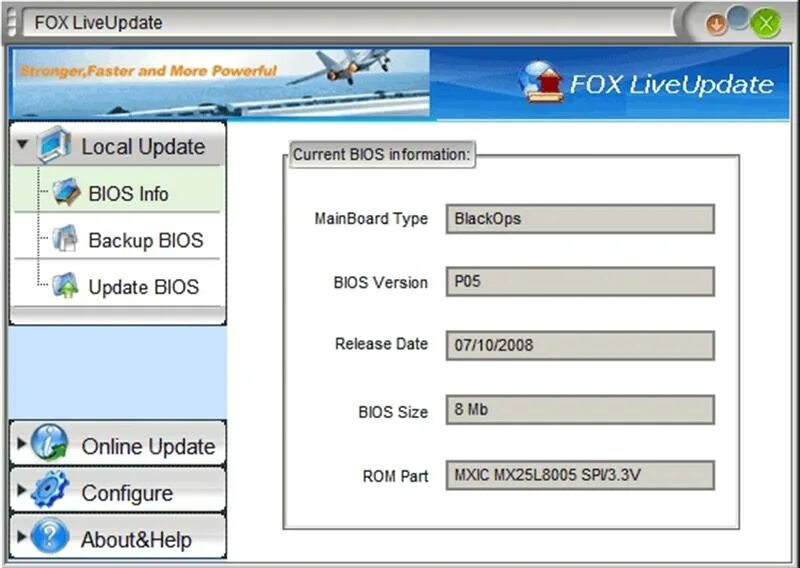This screenshot has width=800, height=568.
Task: Click the 'Stronger,Faster and More Powerful' slogan
Action: [148, 71]
